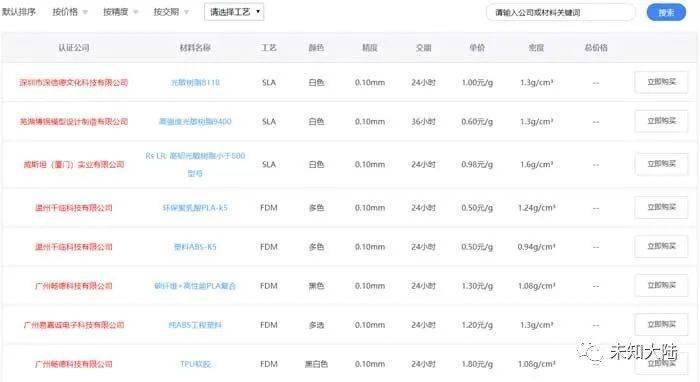700x382 pixels.
Task: Click 立即购买 in the carbon-fiber PLA composite row
Action: 661,286
